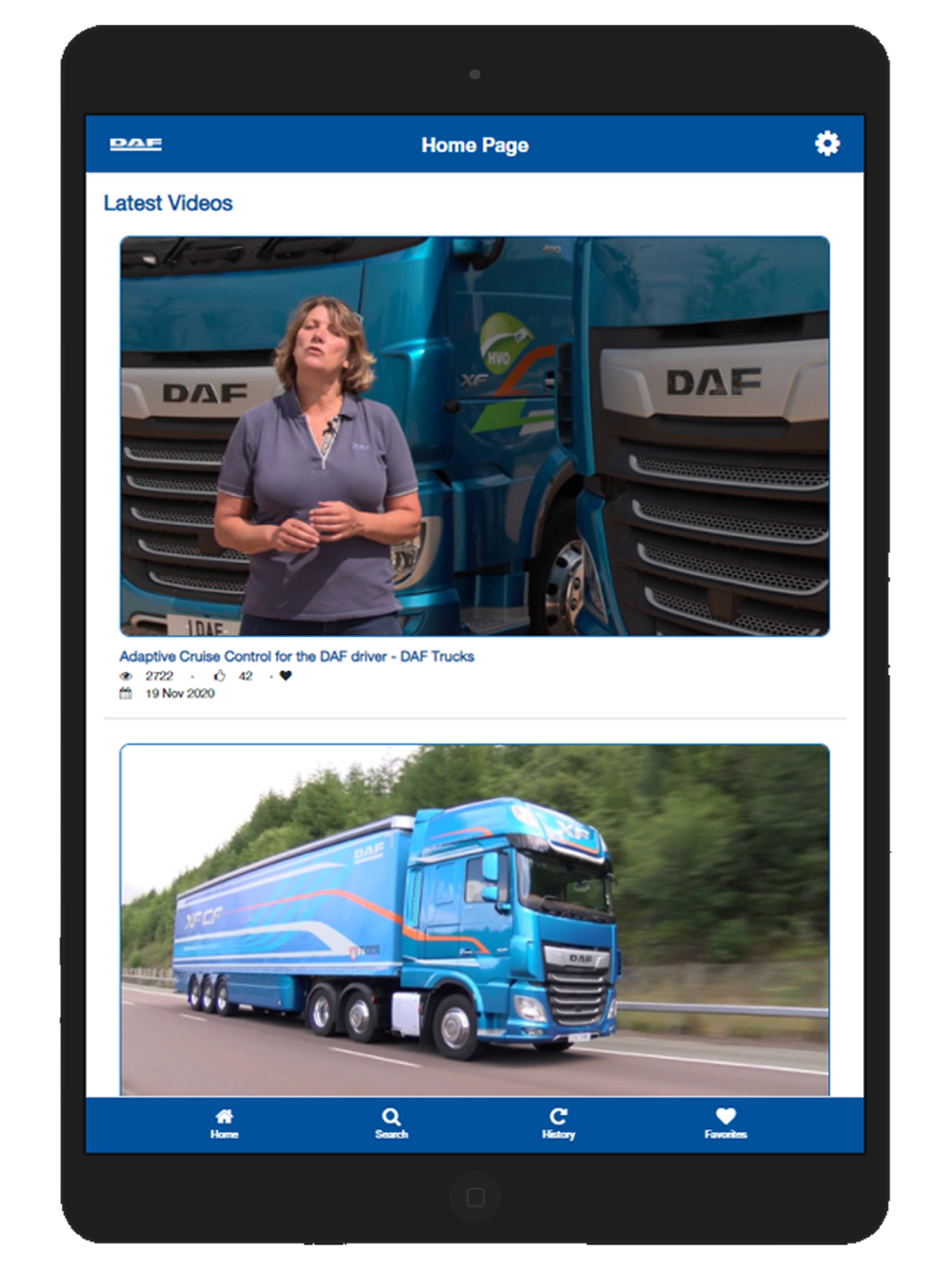This screenshot has height=1270, width=952.
Task: Select the Search tab label
Action: [391, 1134]
